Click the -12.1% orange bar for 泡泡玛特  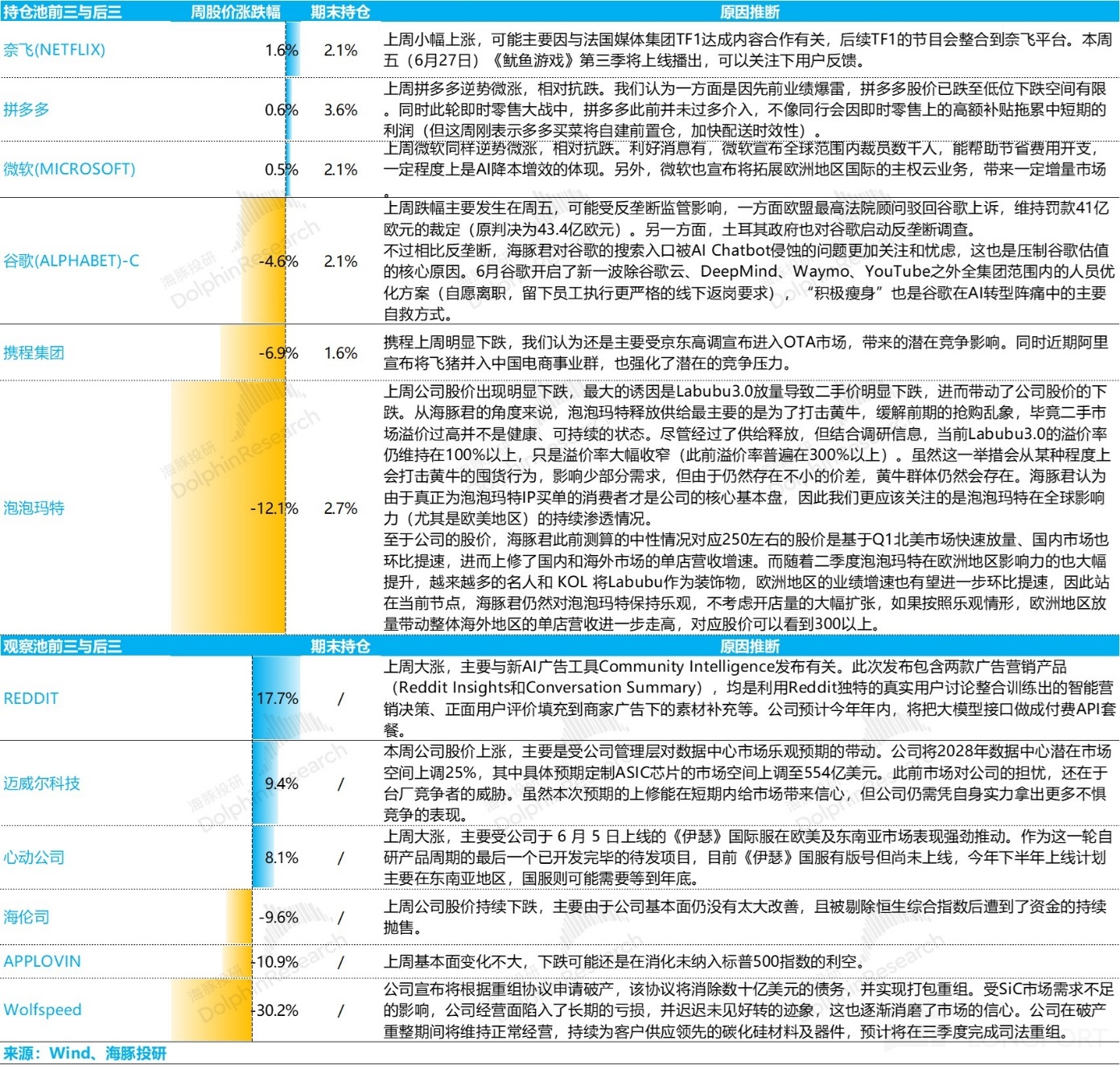pos(229,508)
